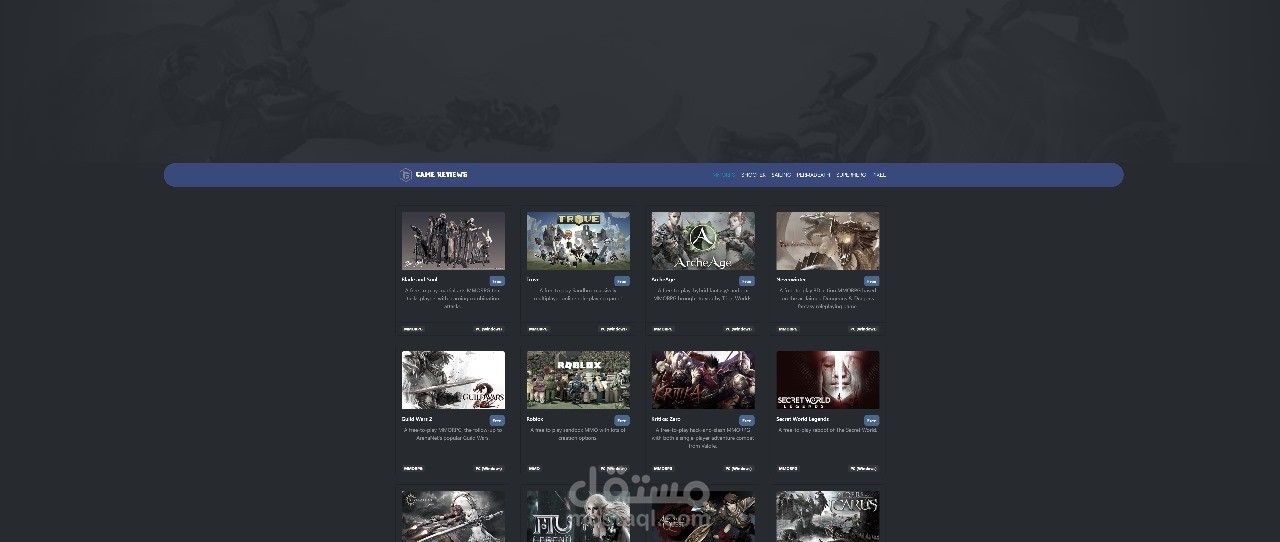Click the Secret World Legends title
Screen dimensions: 1280x542
pyautogui.click(x=803, y=419)
